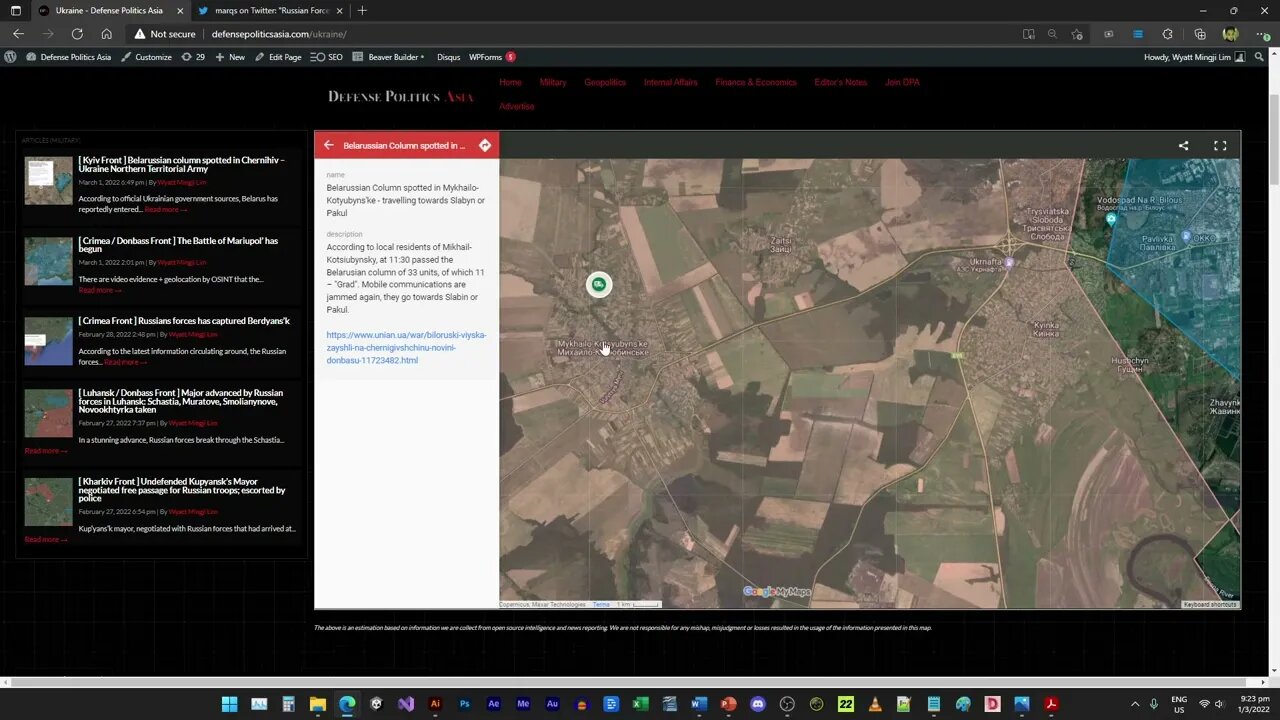Open the Advertise menu item
This screenshot has width=1280, height=720.
[517, 106]
